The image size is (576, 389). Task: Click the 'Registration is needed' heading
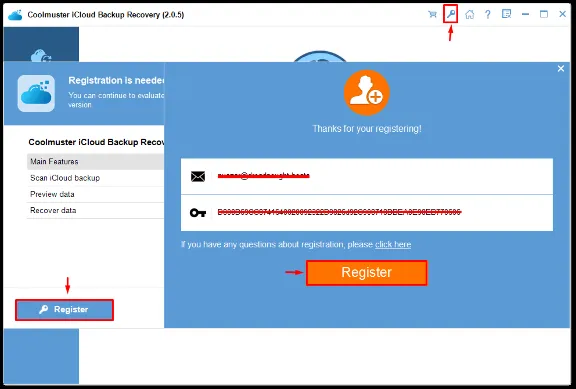(x=116, y=80)
